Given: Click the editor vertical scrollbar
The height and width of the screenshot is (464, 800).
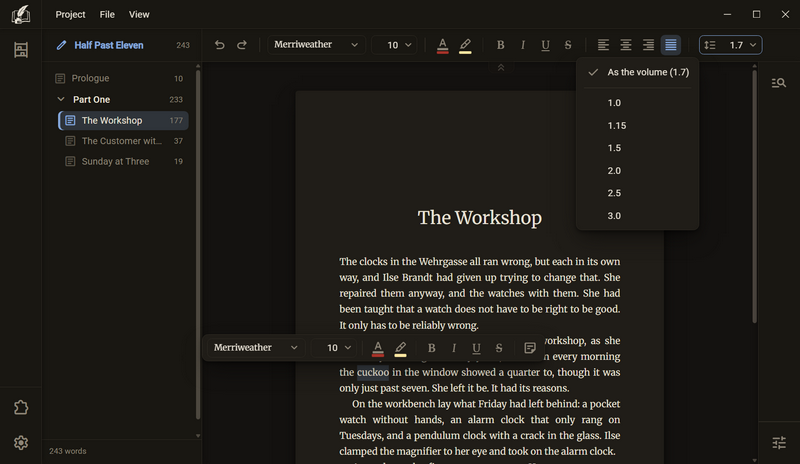Looking at the screenshot, I should click(754, 197).
